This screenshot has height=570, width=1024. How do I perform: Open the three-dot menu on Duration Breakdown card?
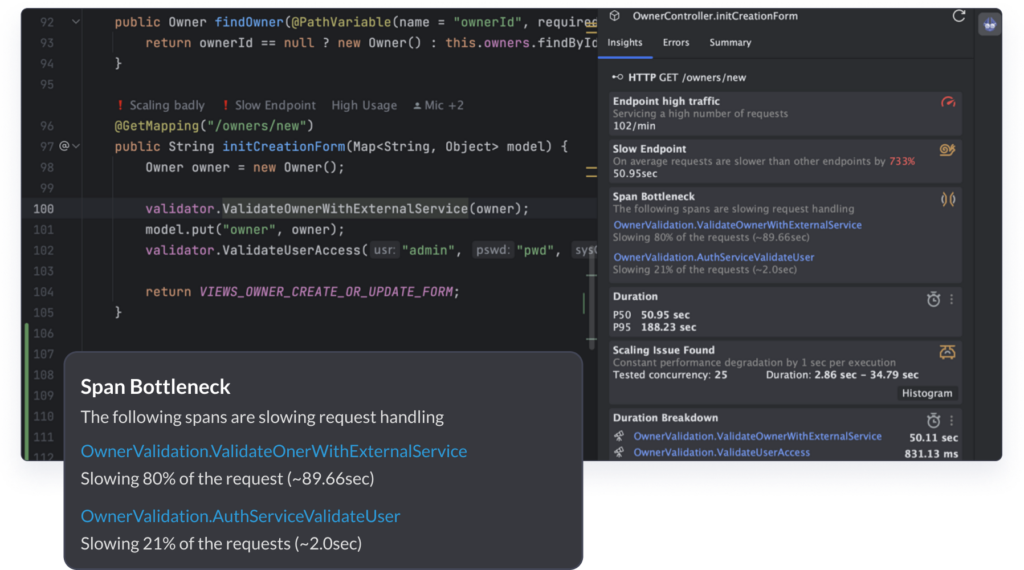click(x=951, y=420)
